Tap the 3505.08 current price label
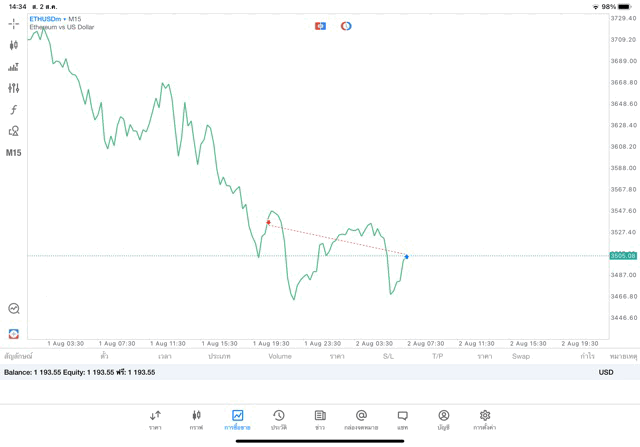Screen dimensions: 640x447 tap(623, 256)
